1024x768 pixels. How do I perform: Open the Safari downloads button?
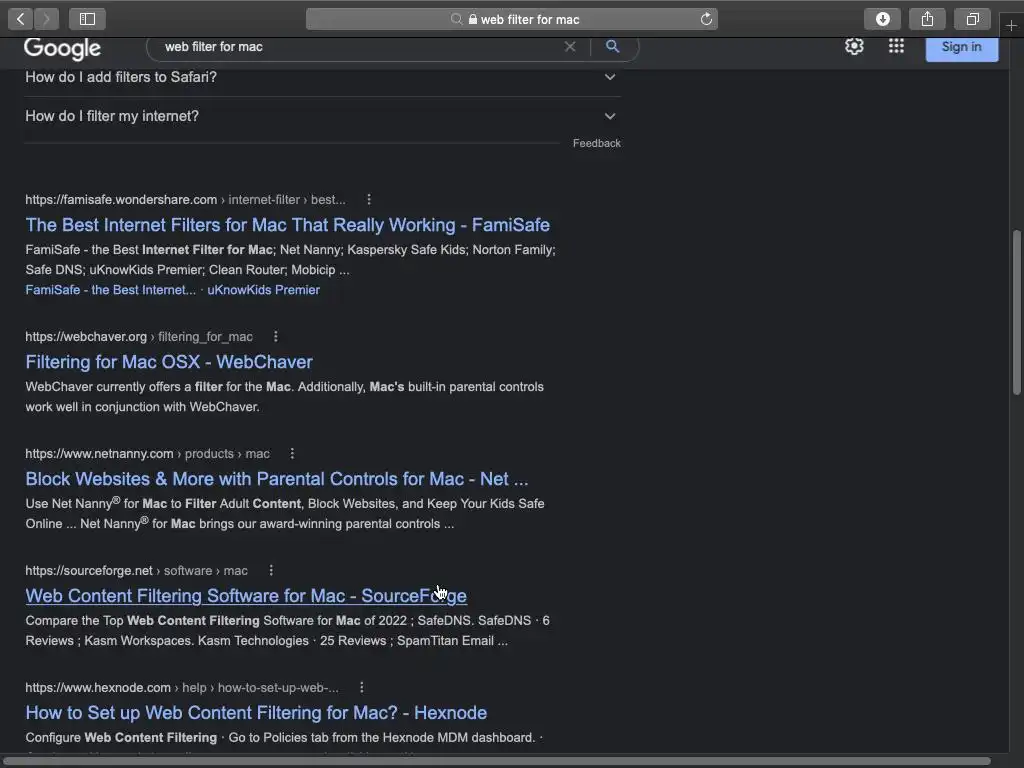(x=882, y=19)
